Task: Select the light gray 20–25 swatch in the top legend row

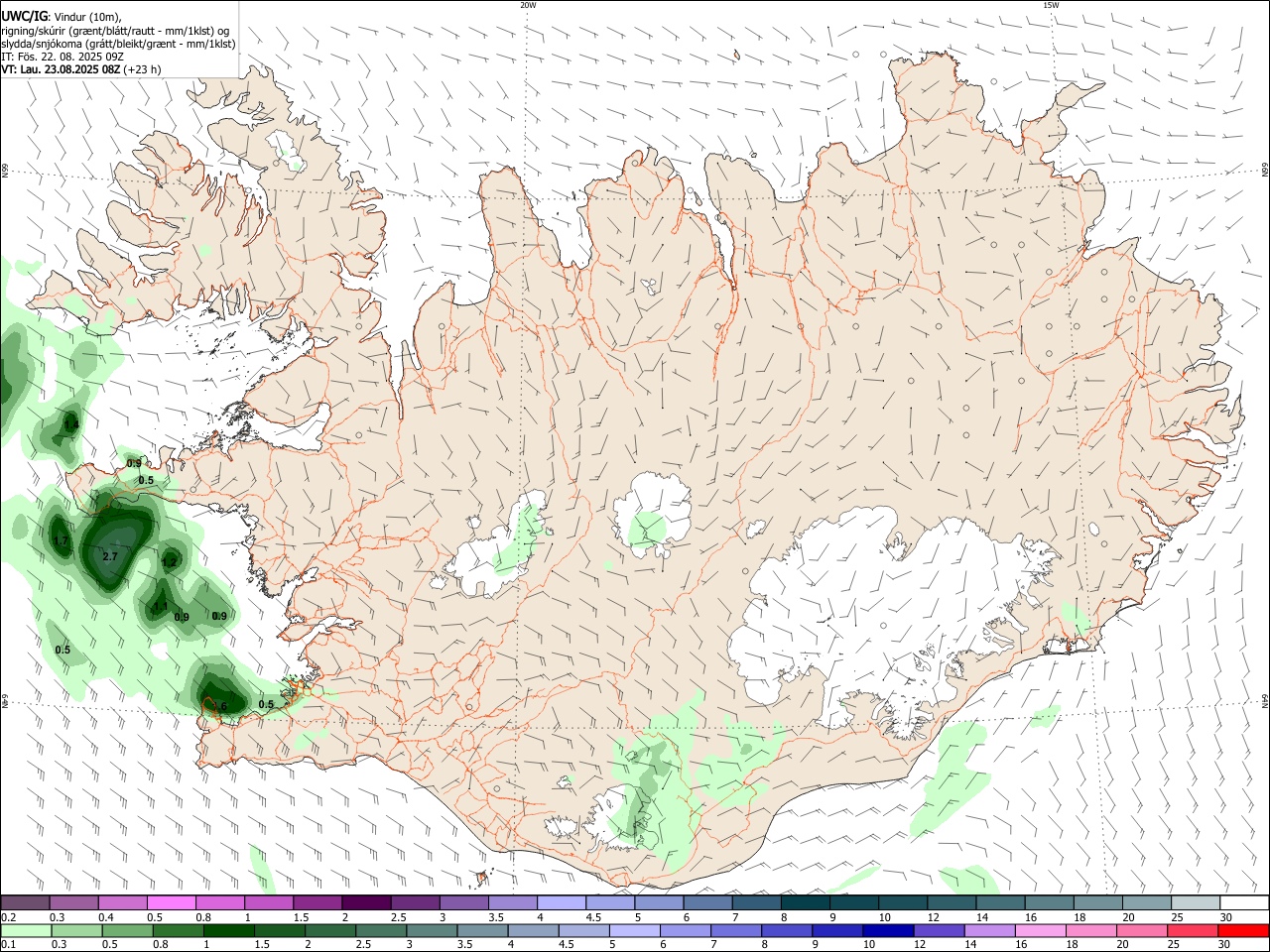Action: click(x=1146, y=903)
